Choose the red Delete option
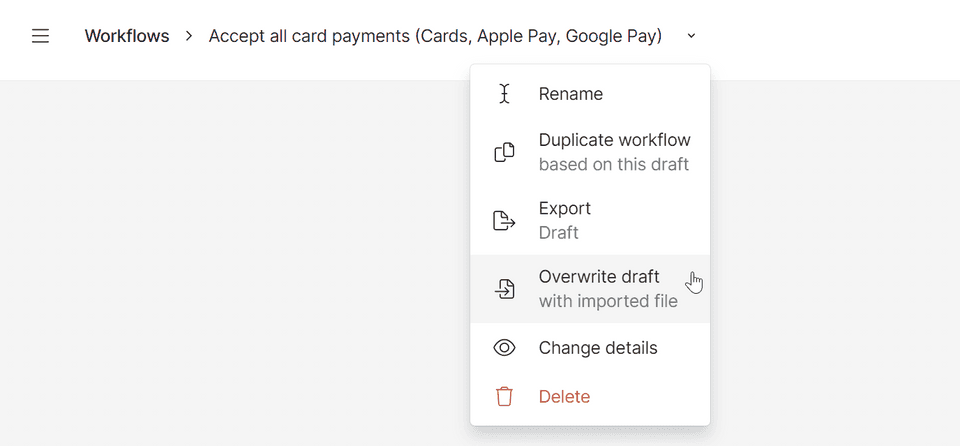 590,396
